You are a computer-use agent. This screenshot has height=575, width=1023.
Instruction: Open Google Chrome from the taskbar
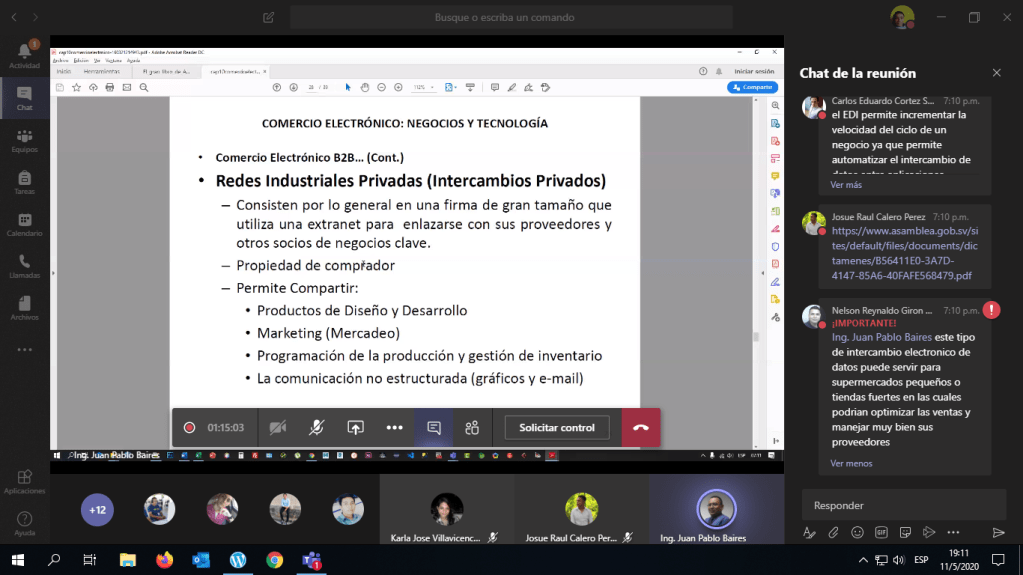pos(274,560)
